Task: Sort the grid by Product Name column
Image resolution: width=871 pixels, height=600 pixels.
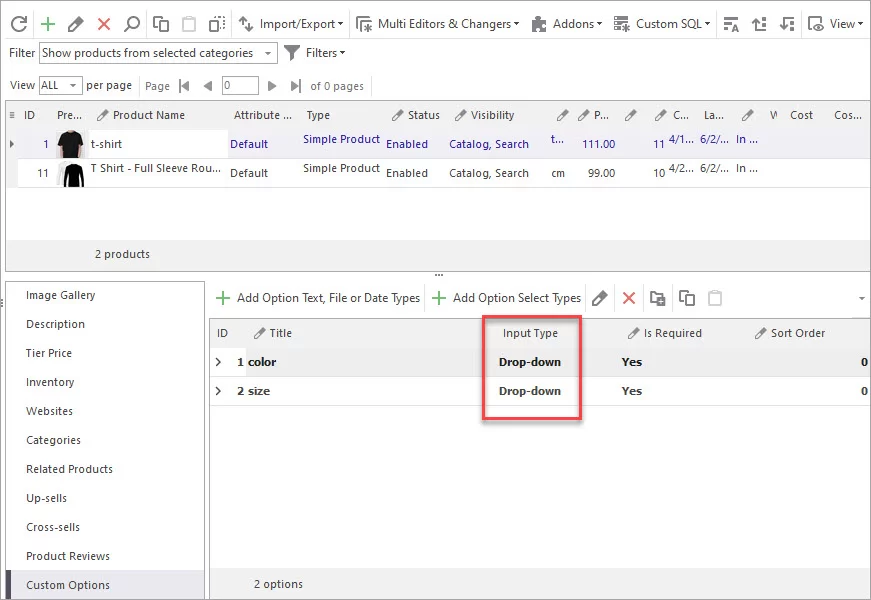Action: (148, 115)
